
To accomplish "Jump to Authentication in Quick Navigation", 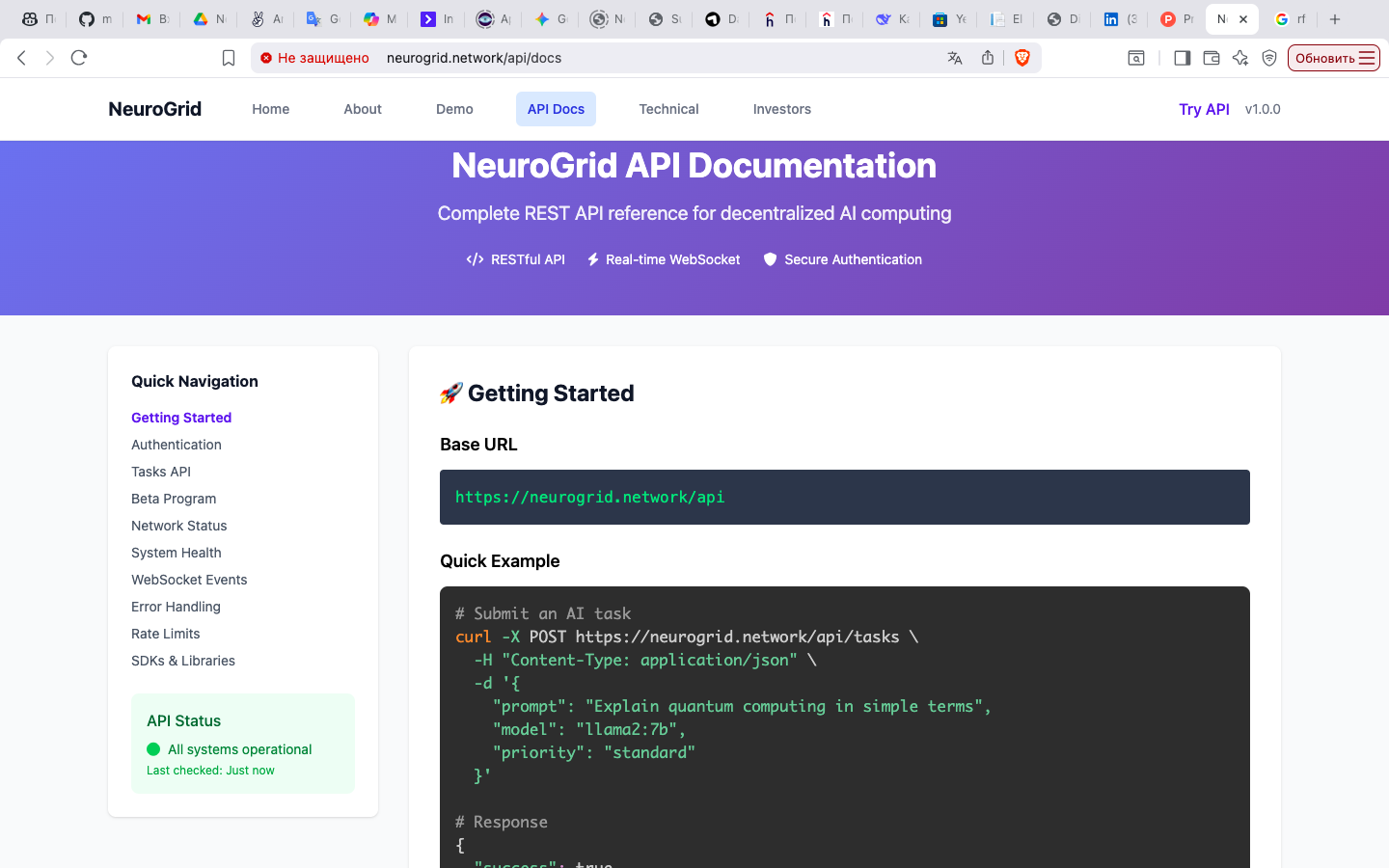I will (176, 445).
